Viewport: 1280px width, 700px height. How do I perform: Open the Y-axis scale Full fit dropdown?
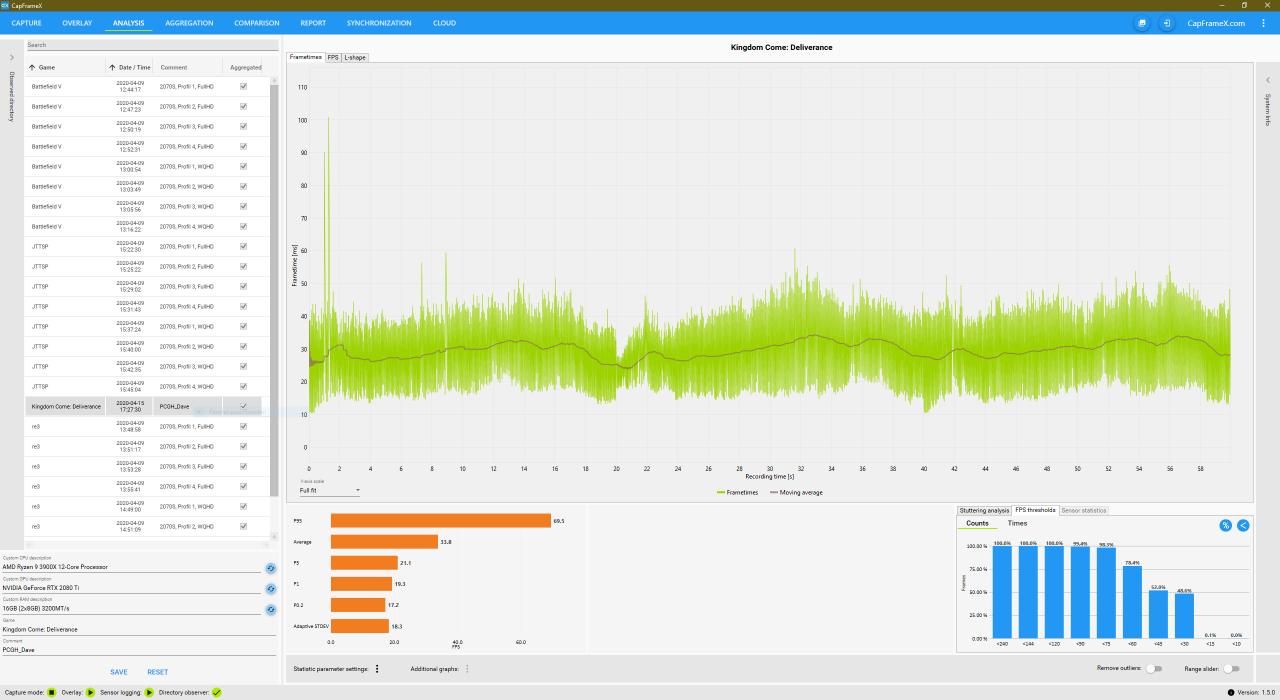329,490
